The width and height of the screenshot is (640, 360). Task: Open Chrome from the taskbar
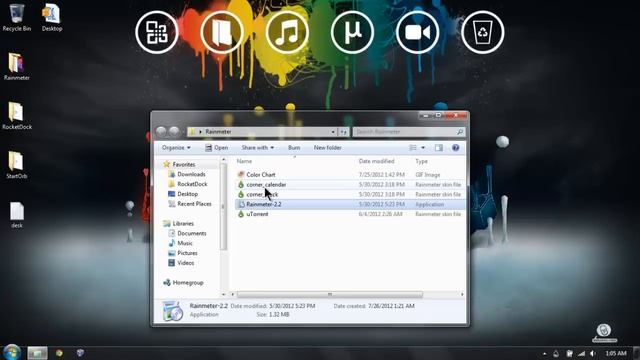pyautogui.click(x=59, y=353)
